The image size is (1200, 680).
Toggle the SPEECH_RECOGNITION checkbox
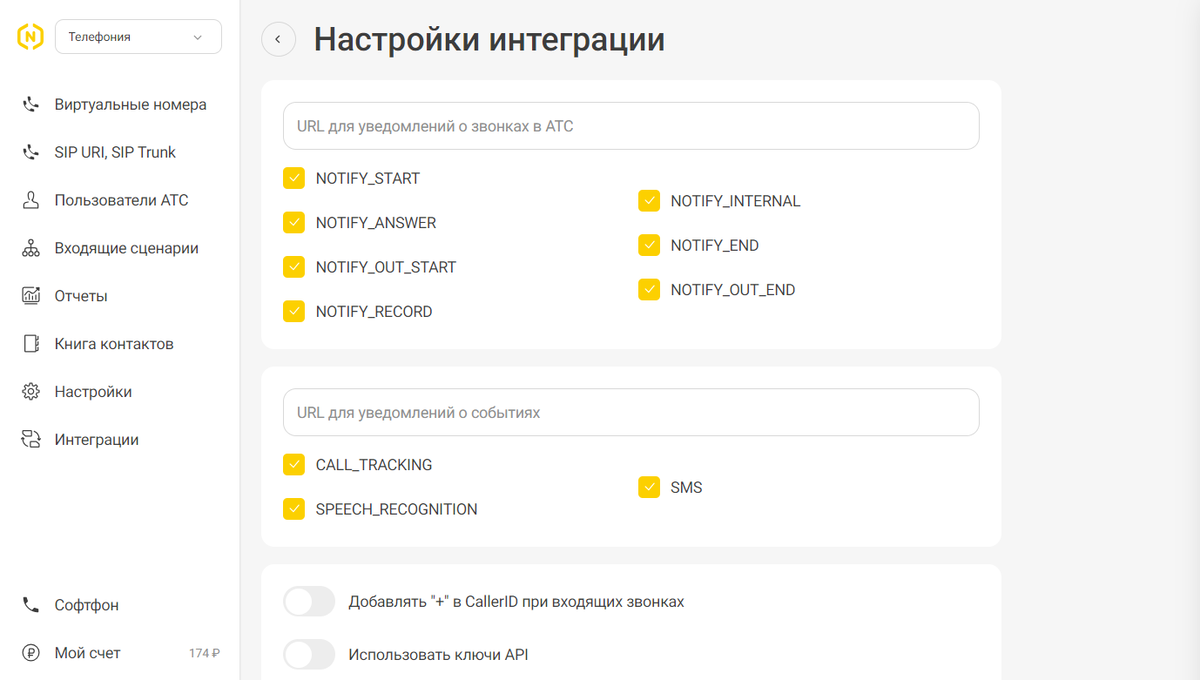294,509
